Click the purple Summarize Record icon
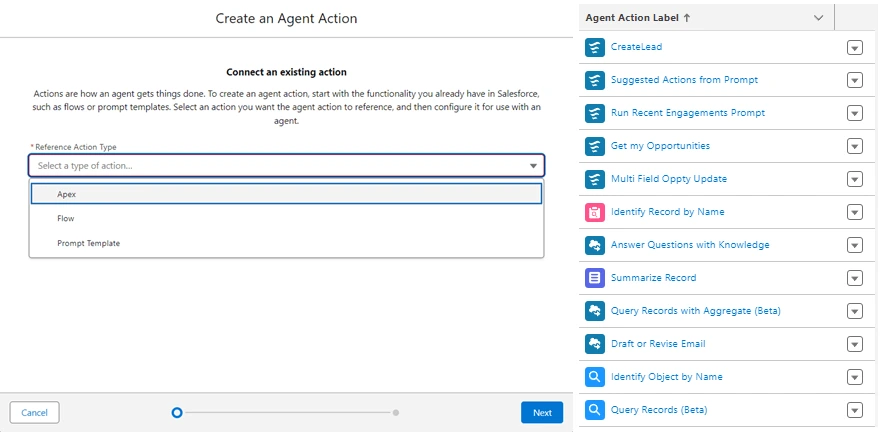The image size is (880, 432). [x=594, y=278]
